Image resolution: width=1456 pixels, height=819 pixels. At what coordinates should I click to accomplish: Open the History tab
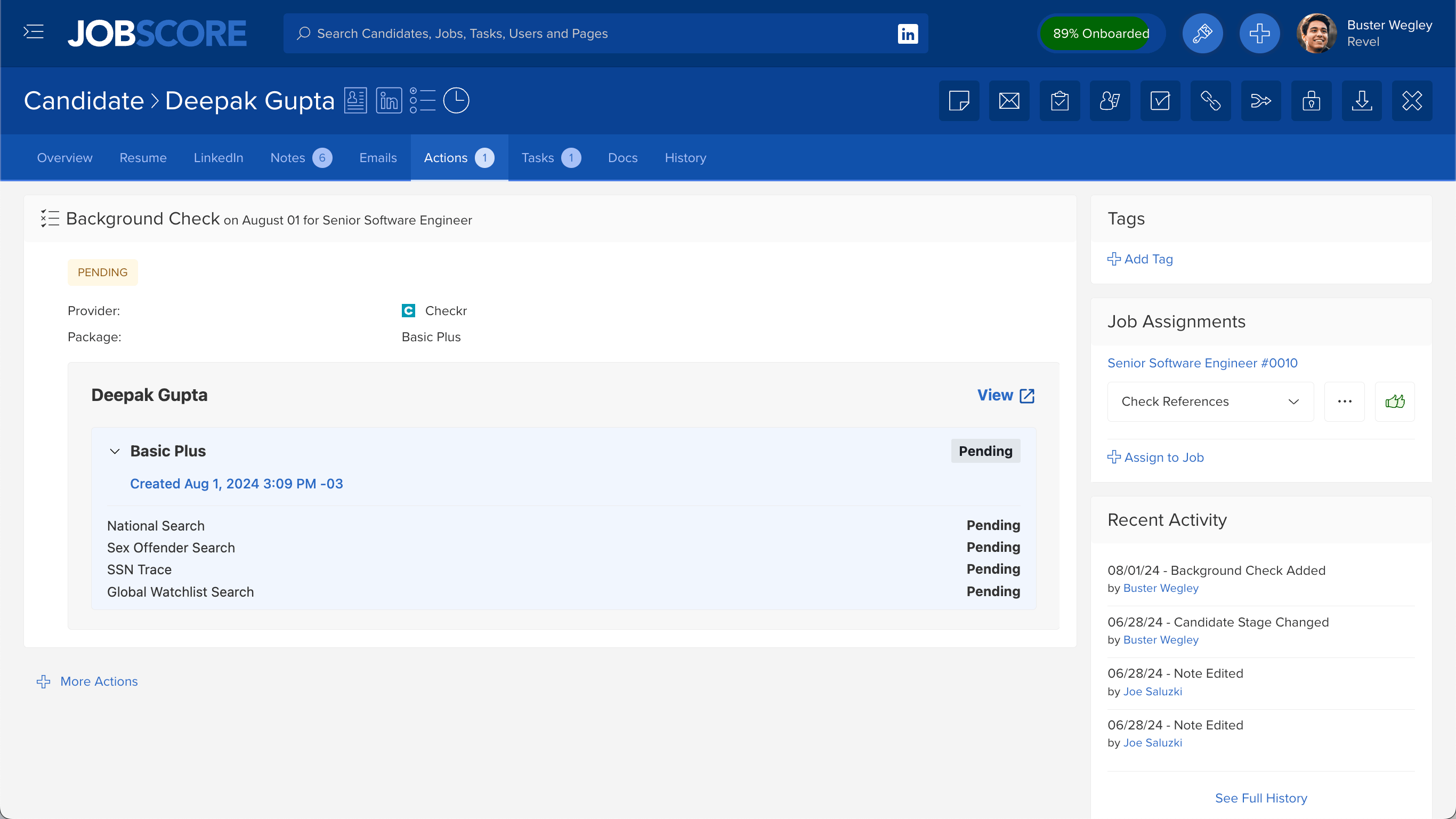click(685, 158)
